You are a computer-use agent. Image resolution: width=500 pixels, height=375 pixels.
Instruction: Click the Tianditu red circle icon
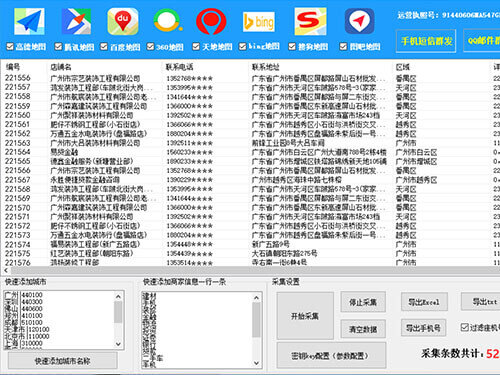[211, 22]
